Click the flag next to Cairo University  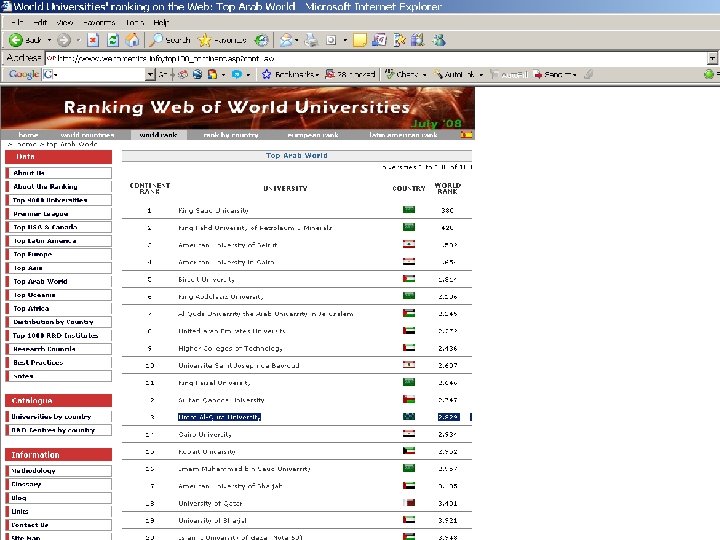(409, 433)
